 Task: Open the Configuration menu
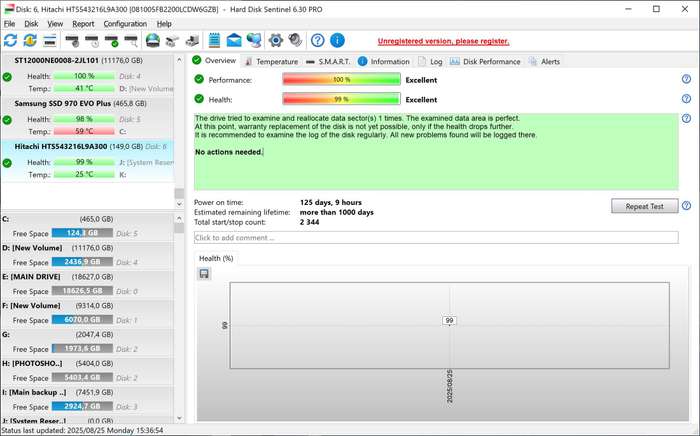[x=125, y=24]
